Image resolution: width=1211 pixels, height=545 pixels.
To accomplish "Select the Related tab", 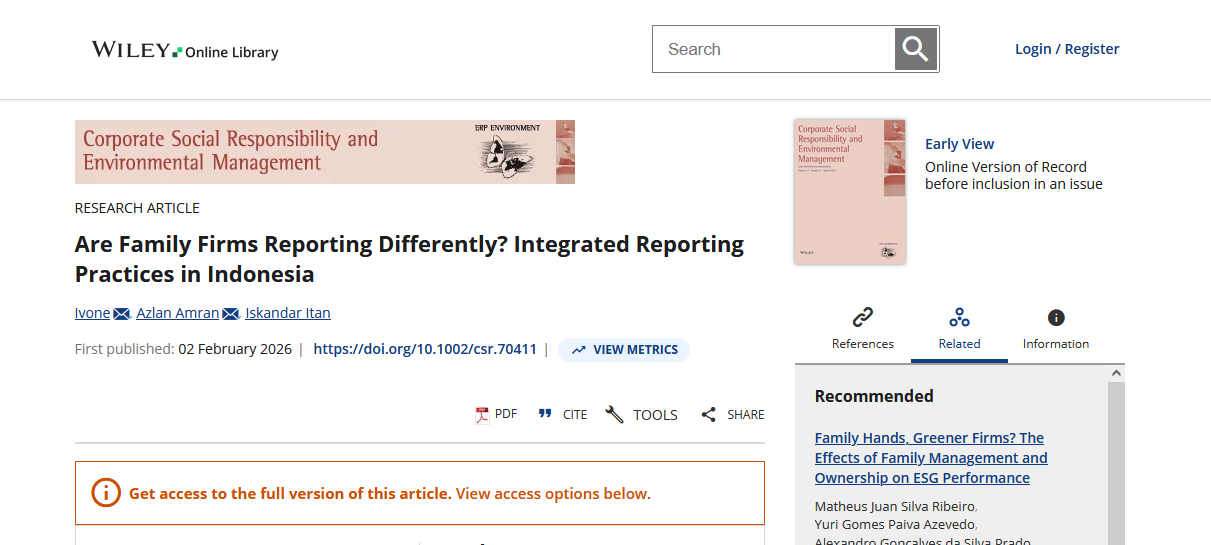I will click(x=959, y=329).
